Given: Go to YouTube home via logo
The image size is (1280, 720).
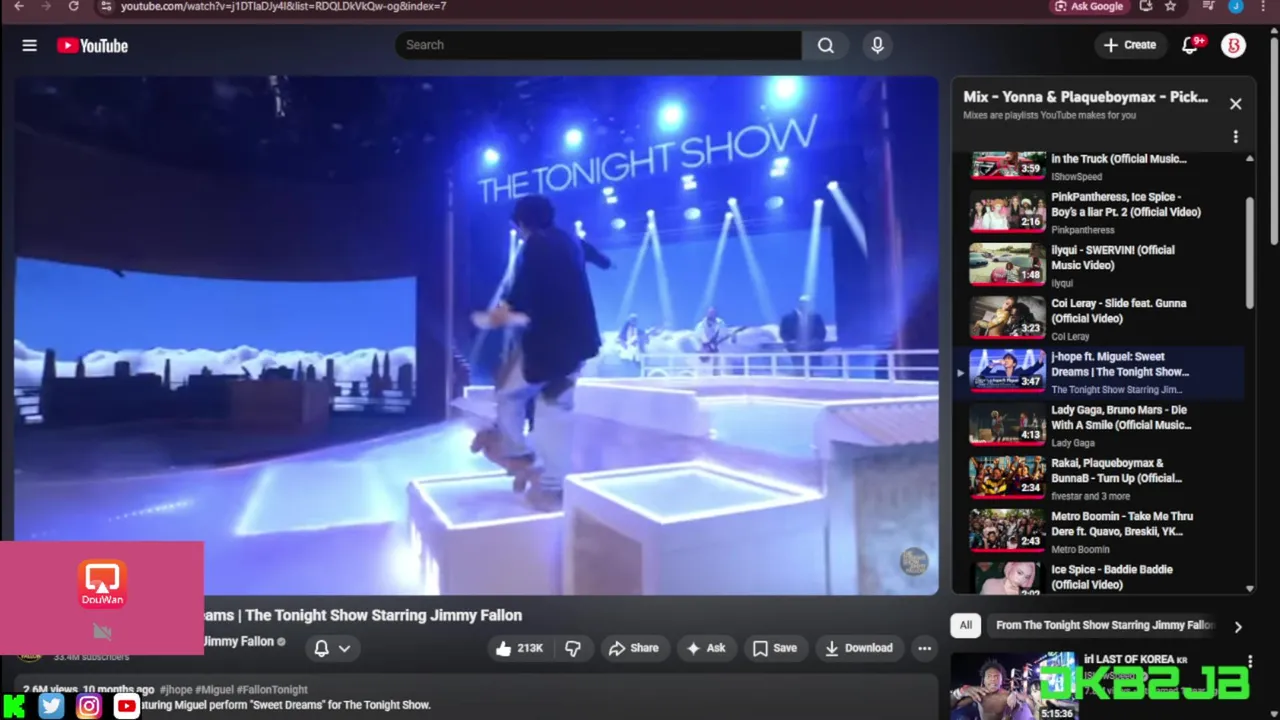Looking at the screenshot, I should coord(92,45).
